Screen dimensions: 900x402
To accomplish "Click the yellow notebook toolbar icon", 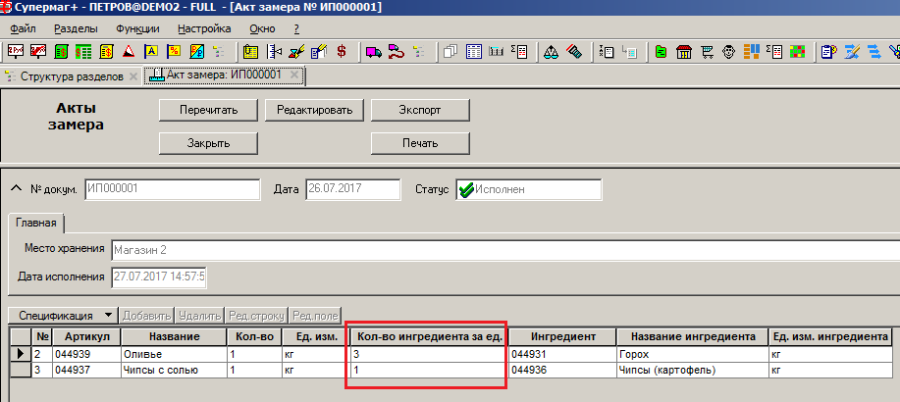I will (x=249, y=52).
